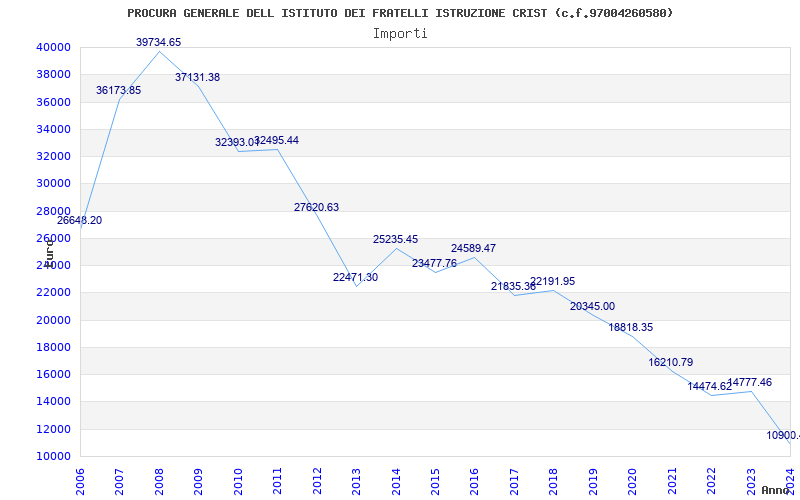Click the PROCURA GENERALE chart title
This screenshot has width=800, height=500.
[x=400, y=13]
